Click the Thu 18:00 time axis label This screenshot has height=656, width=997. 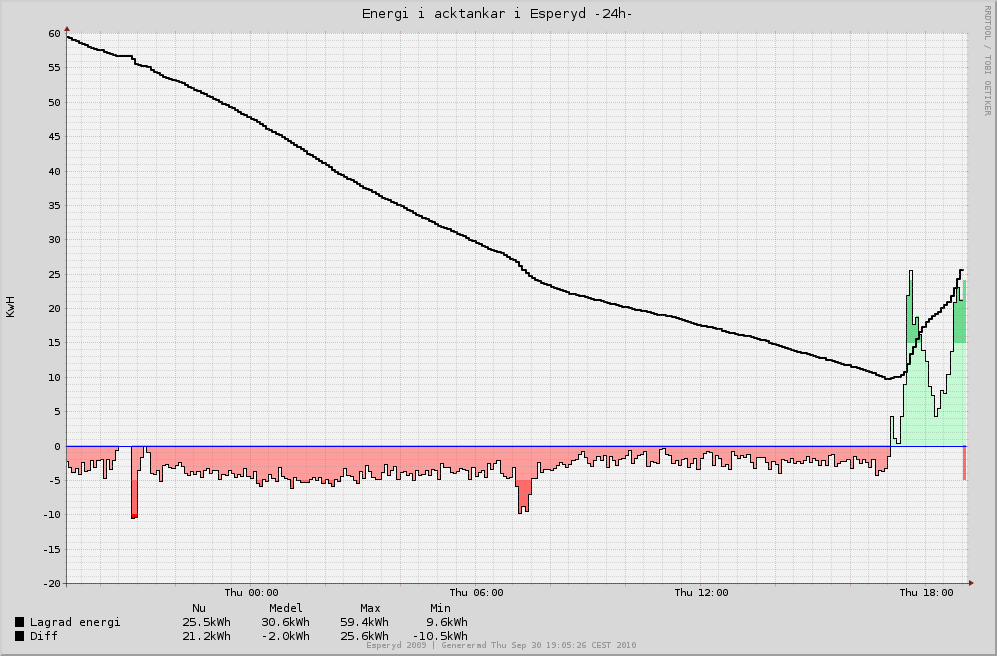coord(925,593)
